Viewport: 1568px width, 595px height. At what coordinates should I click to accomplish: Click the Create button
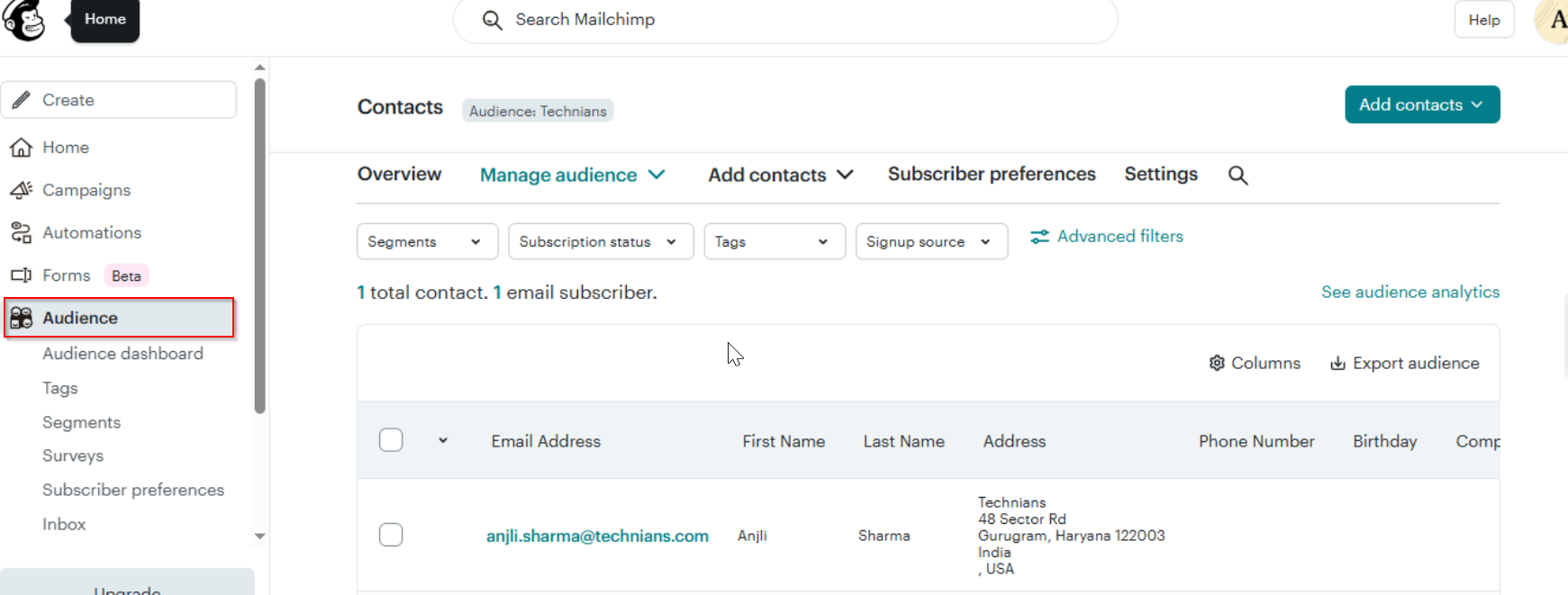click(119, 100)
